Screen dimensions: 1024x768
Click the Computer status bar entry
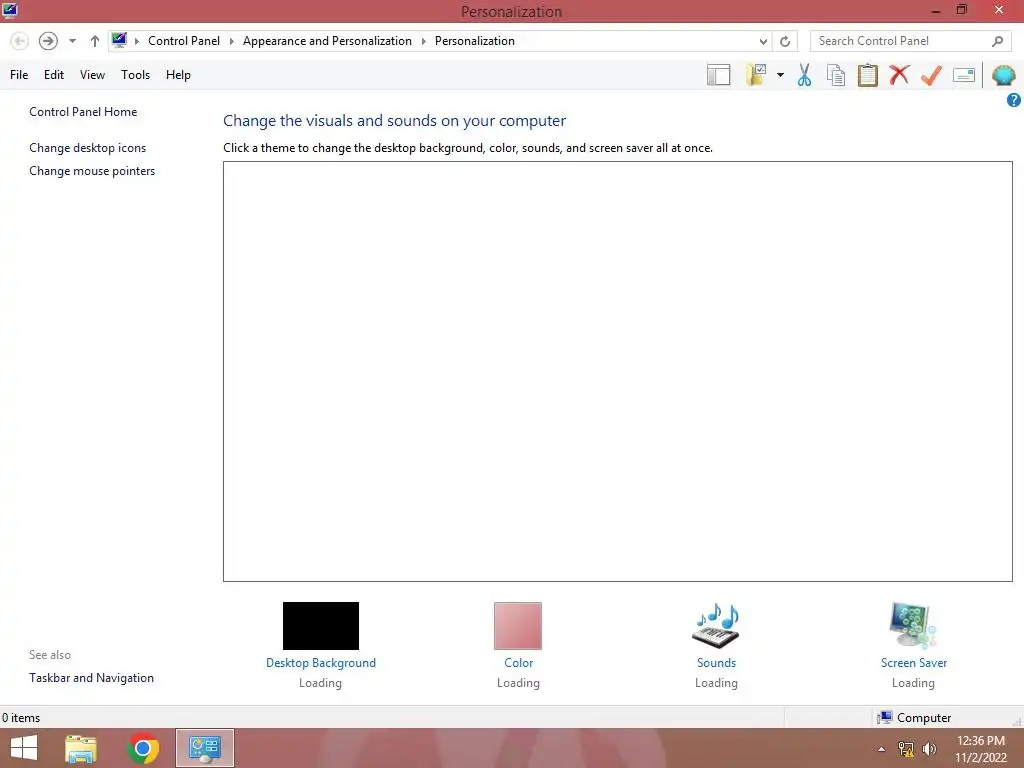tap(914, 718)
